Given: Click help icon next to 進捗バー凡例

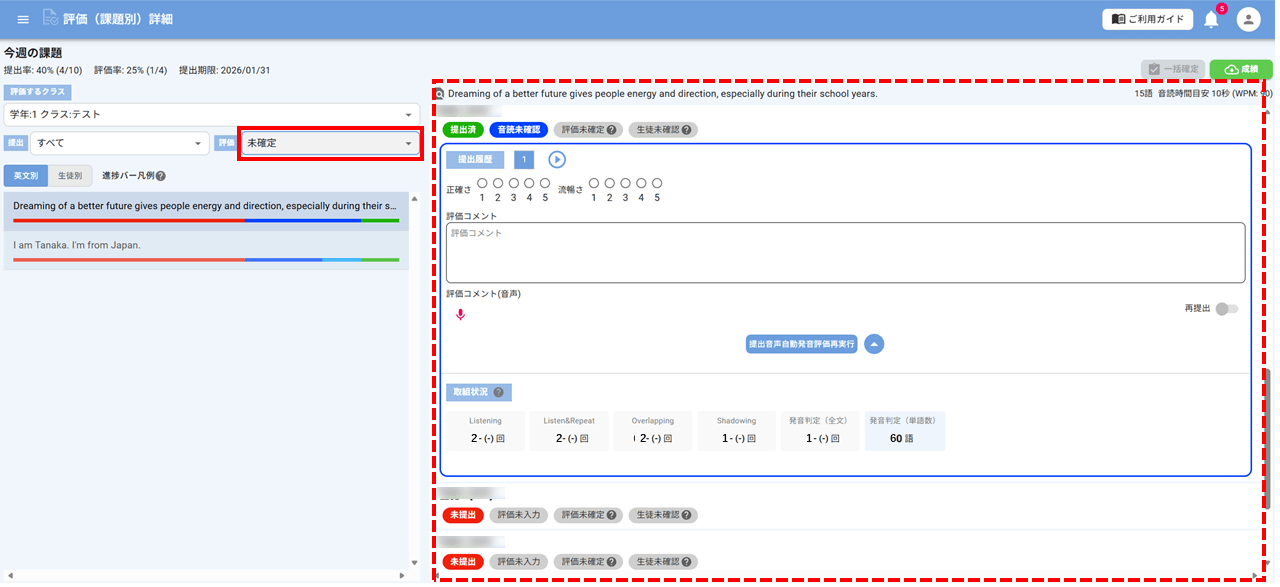Looking at the screenshot, I should (161, 176).
